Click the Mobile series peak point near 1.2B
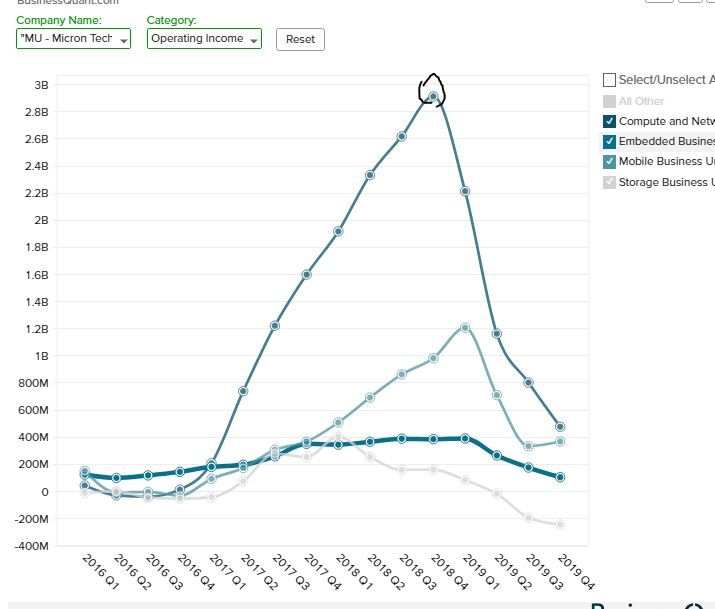 click(465, 328)
